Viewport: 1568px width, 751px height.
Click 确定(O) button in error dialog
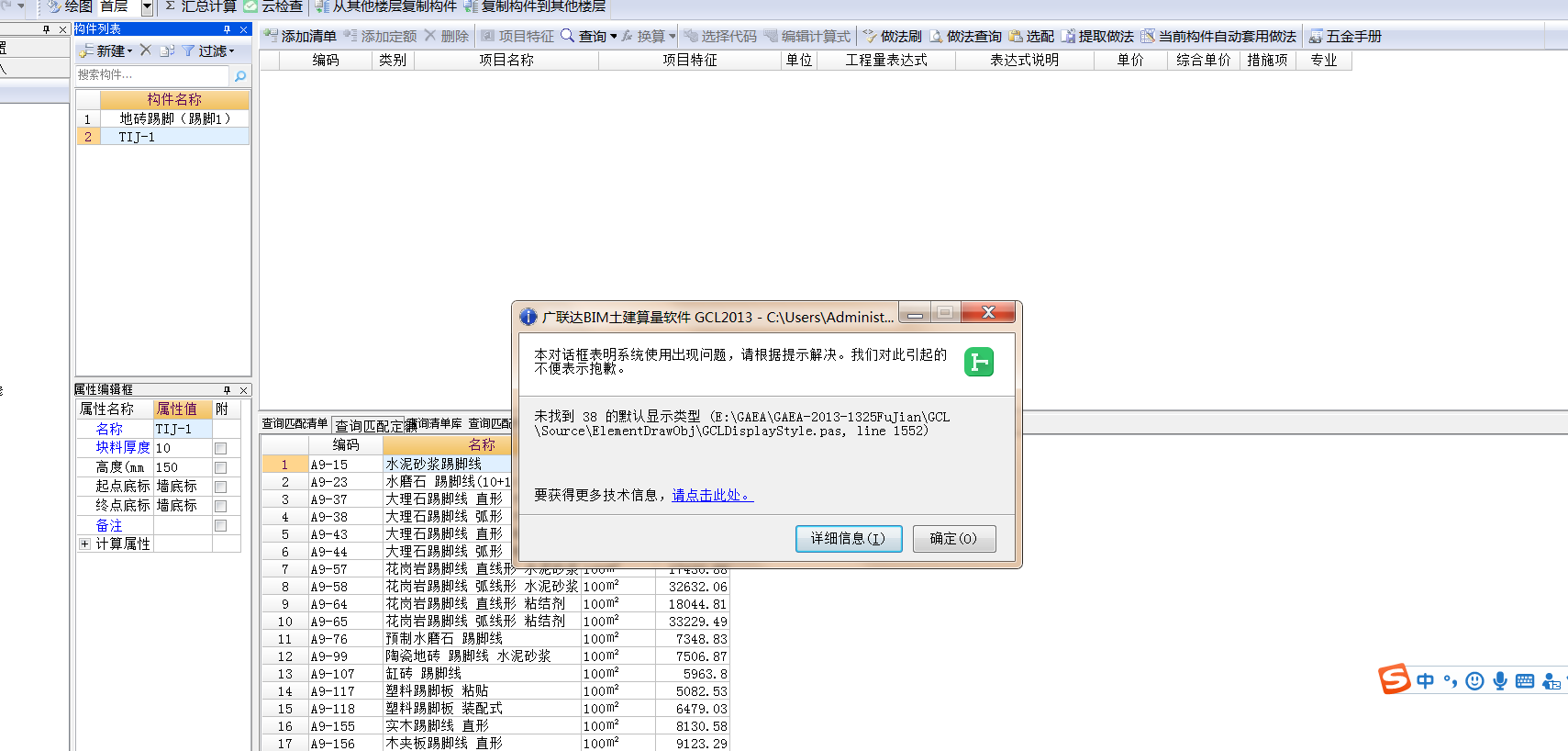click(x=954, y=539)
